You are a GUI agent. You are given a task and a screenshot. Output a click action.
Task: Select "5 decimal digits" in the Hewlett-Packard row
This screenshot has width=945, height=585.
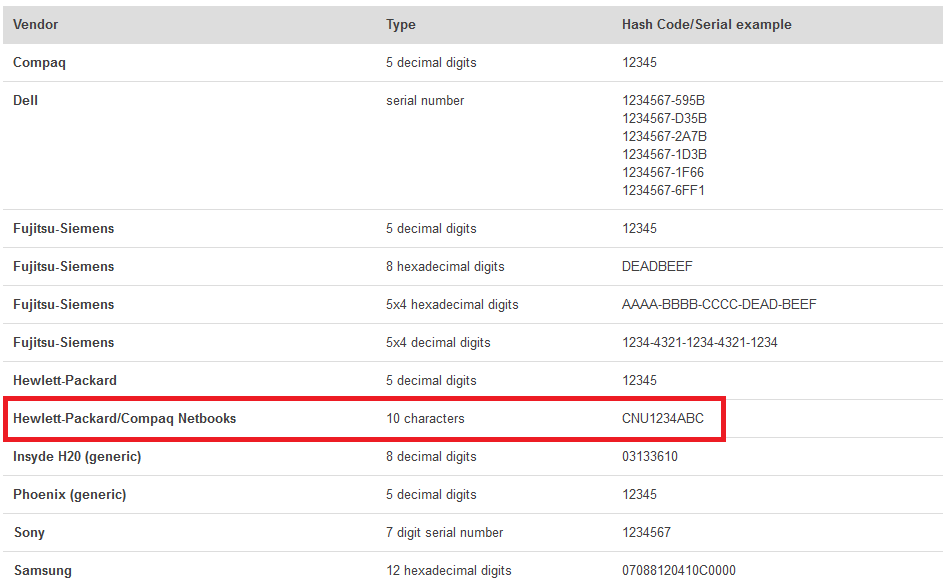[x=431, y=381]
